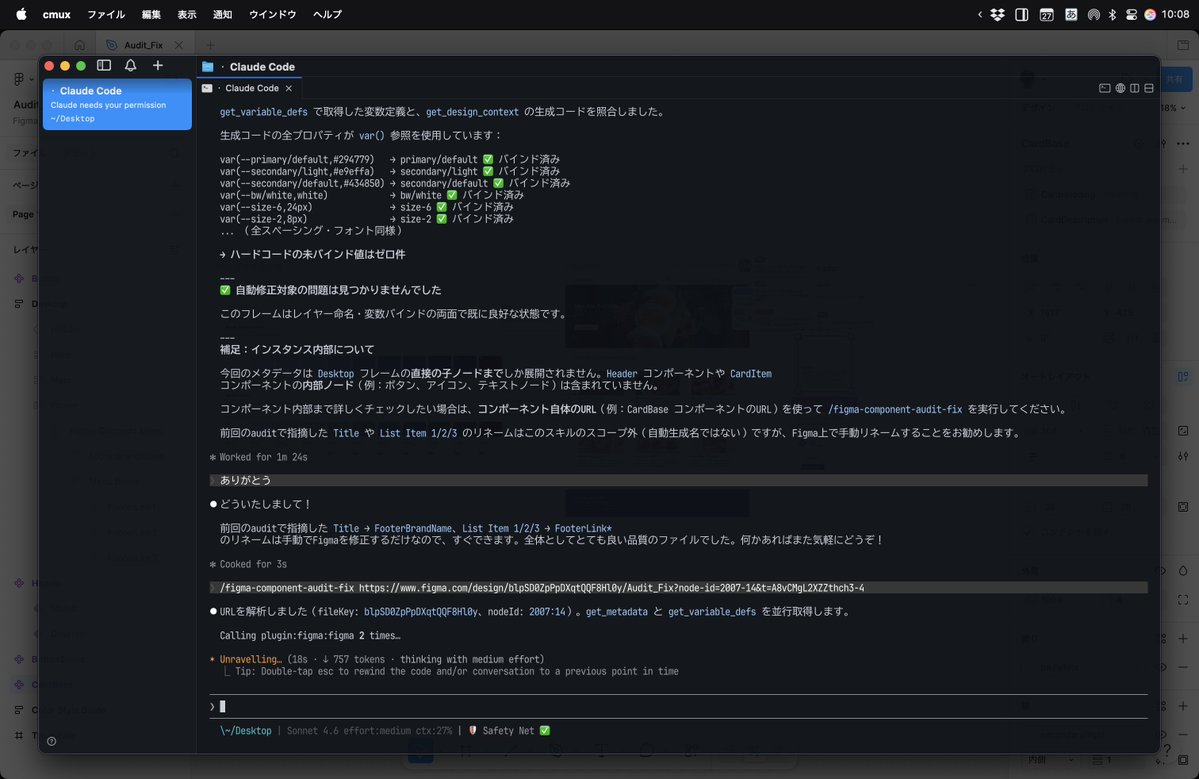Viewport: 1199px width, 779px height.
Task: Click the ~/Desktop path in status line
Action: tap(245, 730)
